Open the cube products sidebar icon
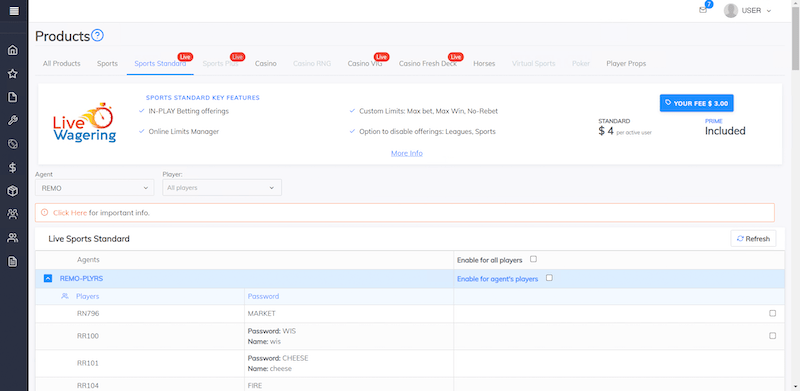 point(13,191)
